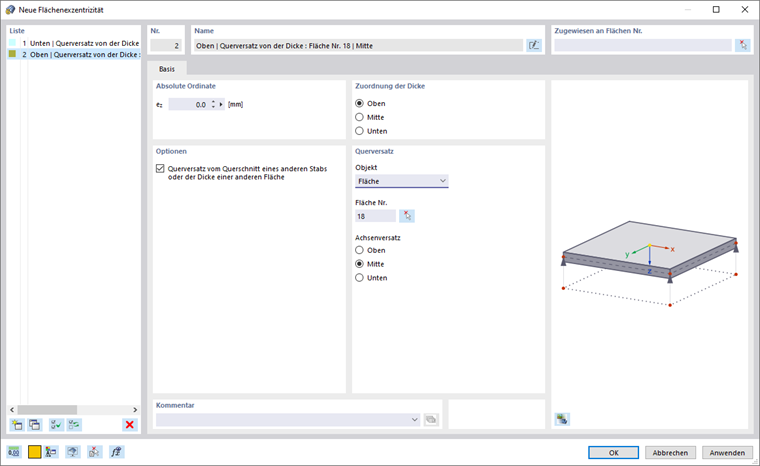This screenshot has height=466, width=760.
Task: Click the Name text field
Action: (358, 46)
